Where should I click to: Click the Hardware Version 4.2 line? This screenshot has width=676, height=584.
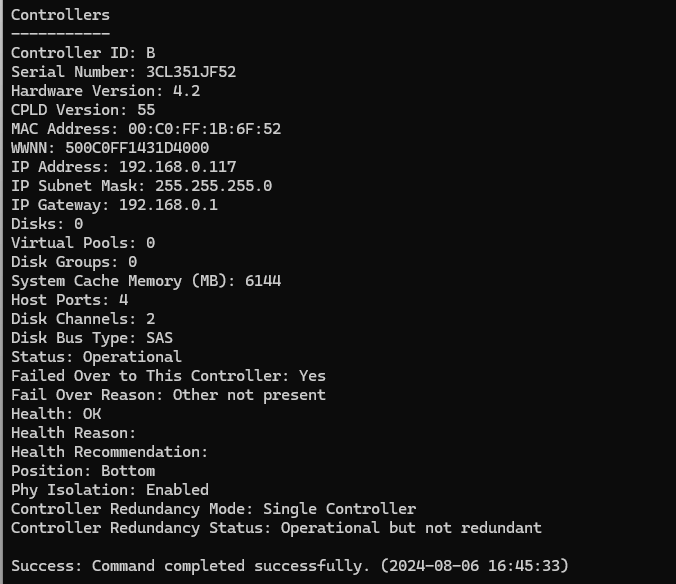[105, 91]
